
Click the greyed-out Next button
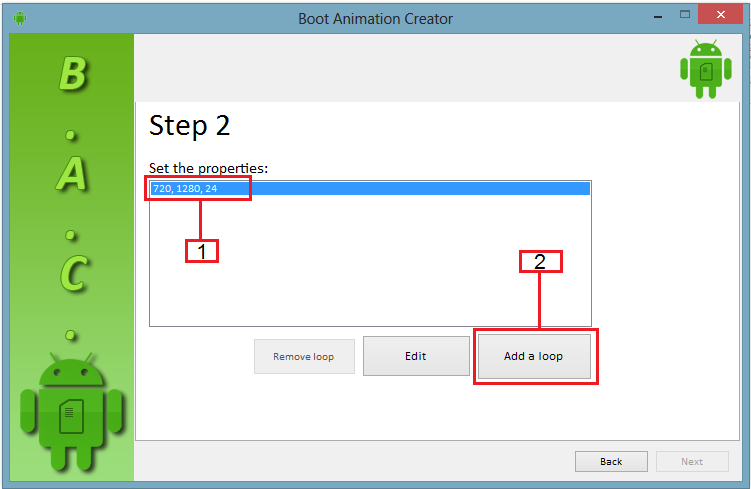click(x=692, y=461)
